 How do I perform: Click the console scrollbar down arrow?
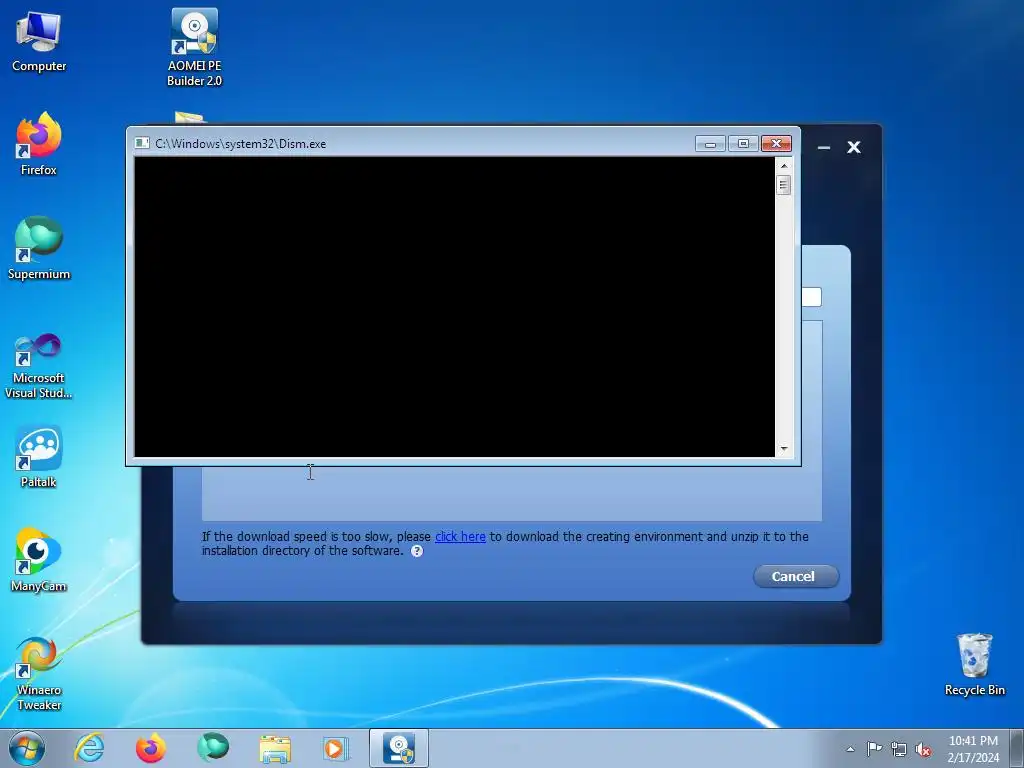point(784,449)
